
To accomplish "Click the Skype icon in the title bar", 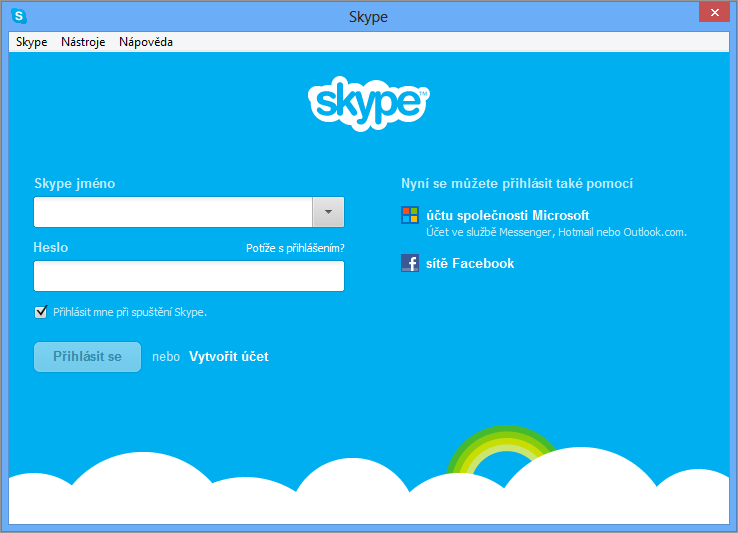I will 19,17.
